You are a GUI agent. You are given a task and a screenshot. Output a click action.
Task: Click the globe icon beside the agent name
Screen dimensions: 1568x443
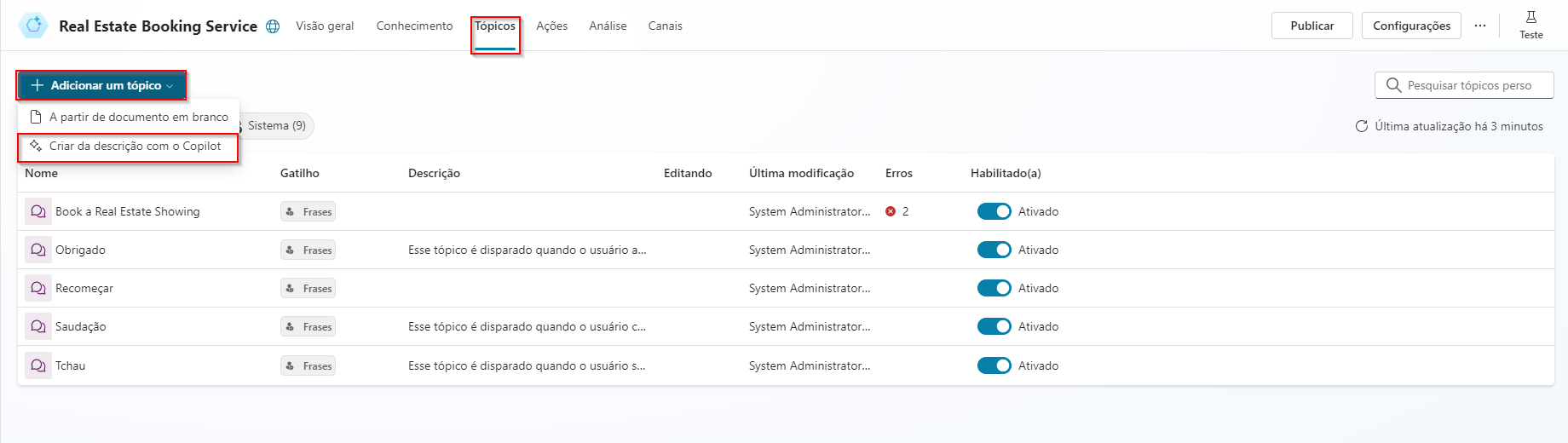point(273,26)
